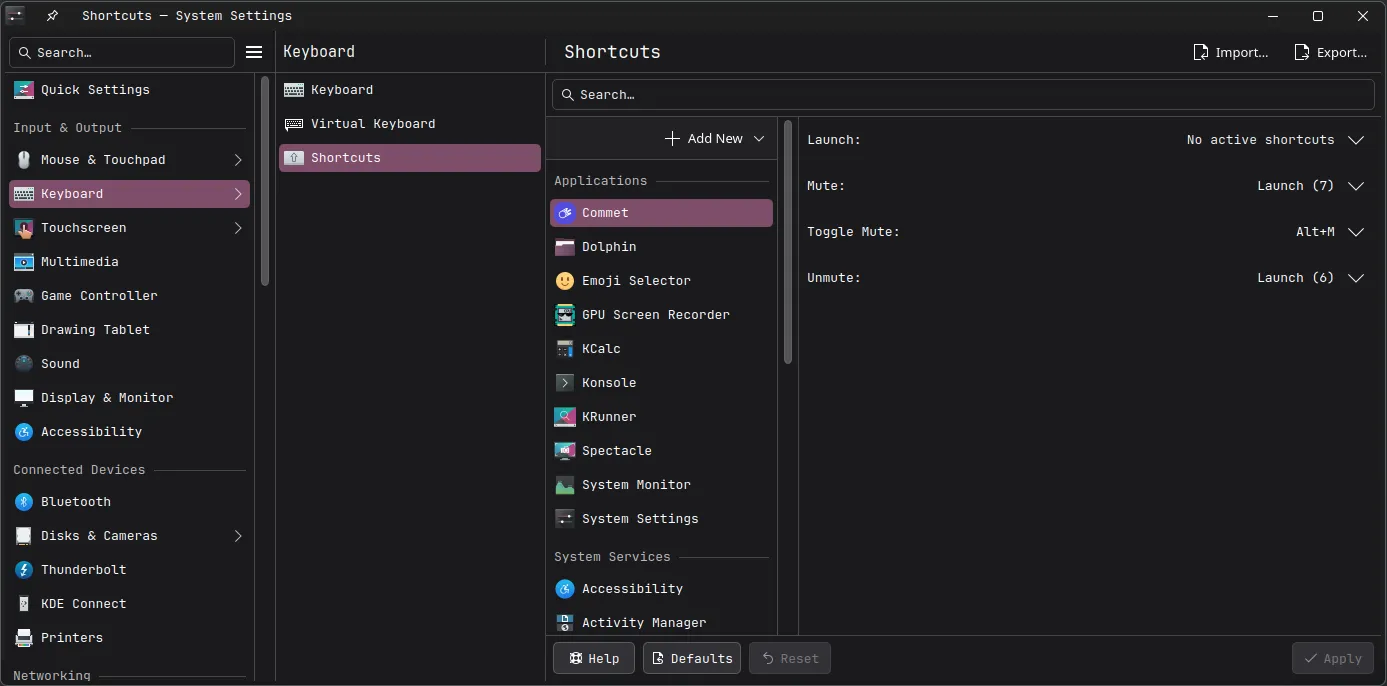Select Activity Manager under System Services
This screenshot has width=1387, height=686.
coord(642,622)
